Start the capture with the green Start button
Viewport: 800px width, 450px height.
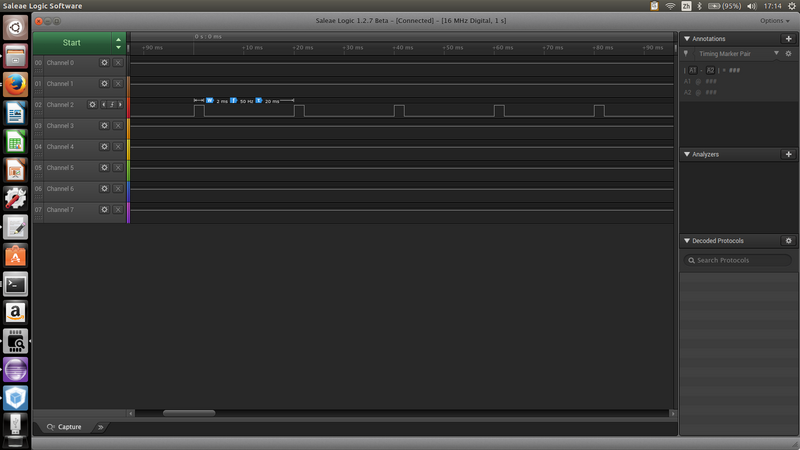tap(71, 43)
